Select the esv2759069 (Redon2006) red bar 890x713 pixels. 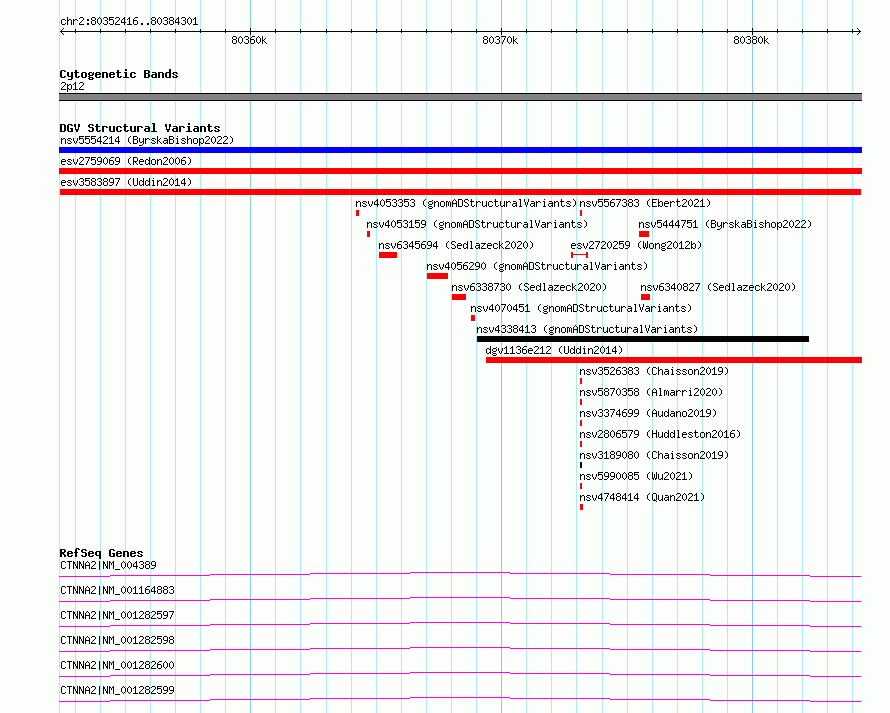(x=460, y=171)
